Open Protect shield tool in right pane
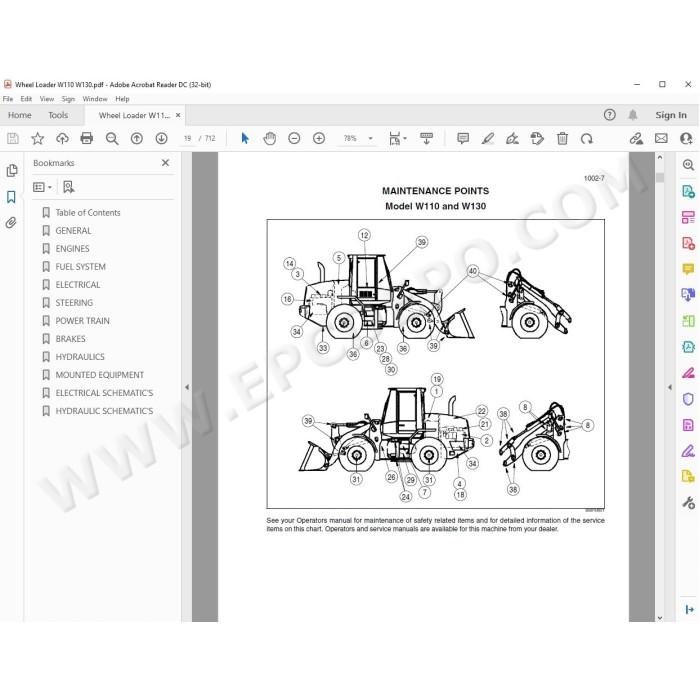The height and width of the screenshot is (700, 700). click(688, 398)
